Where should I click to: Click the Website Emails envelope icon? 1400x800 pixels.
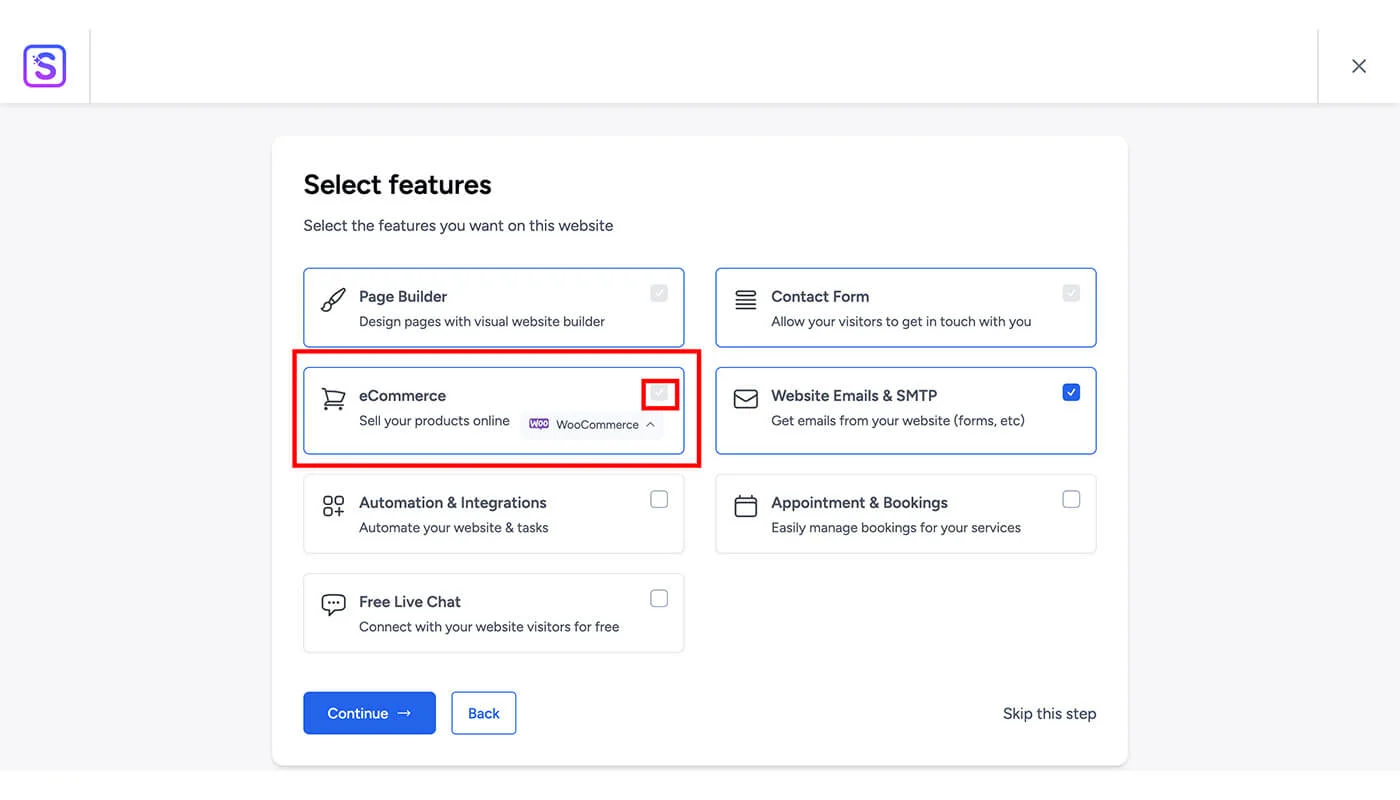(744, 398)
